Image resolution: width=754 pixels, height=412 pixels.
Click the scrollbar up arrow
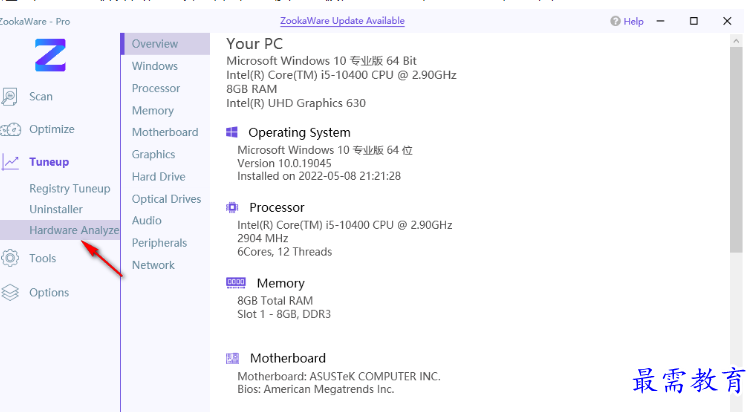[736, 41]
